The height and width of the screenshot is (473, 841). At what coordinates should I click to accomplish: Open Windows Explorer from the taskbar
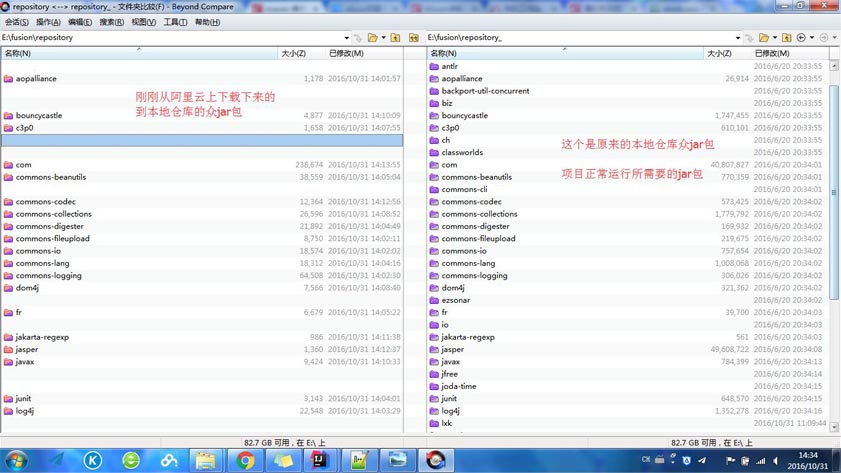pos(206,461)
